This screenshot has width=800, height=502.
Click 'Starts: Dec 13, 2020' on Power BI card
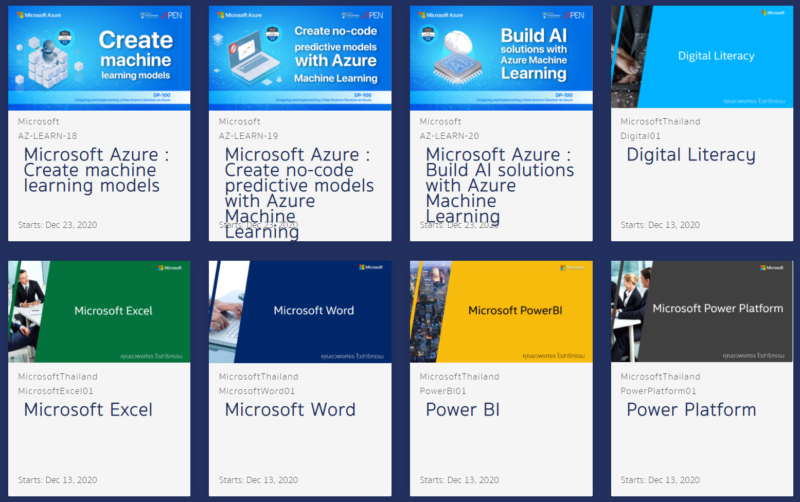(x=459, y=480)
